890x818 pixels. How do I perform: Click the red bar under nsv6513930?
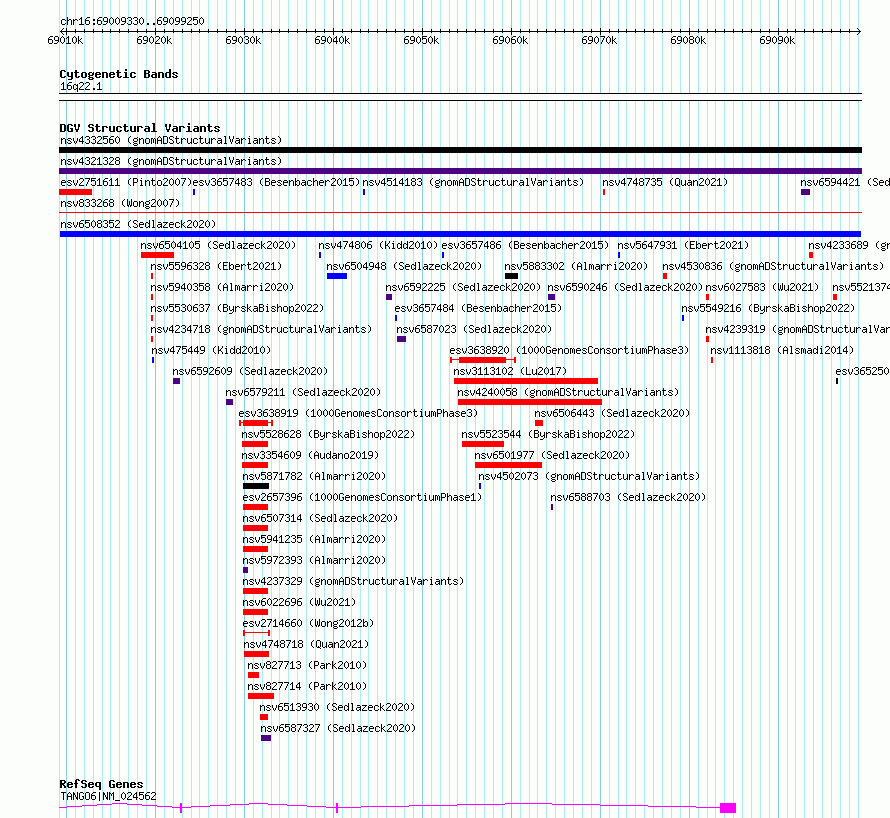coord(263,717)
